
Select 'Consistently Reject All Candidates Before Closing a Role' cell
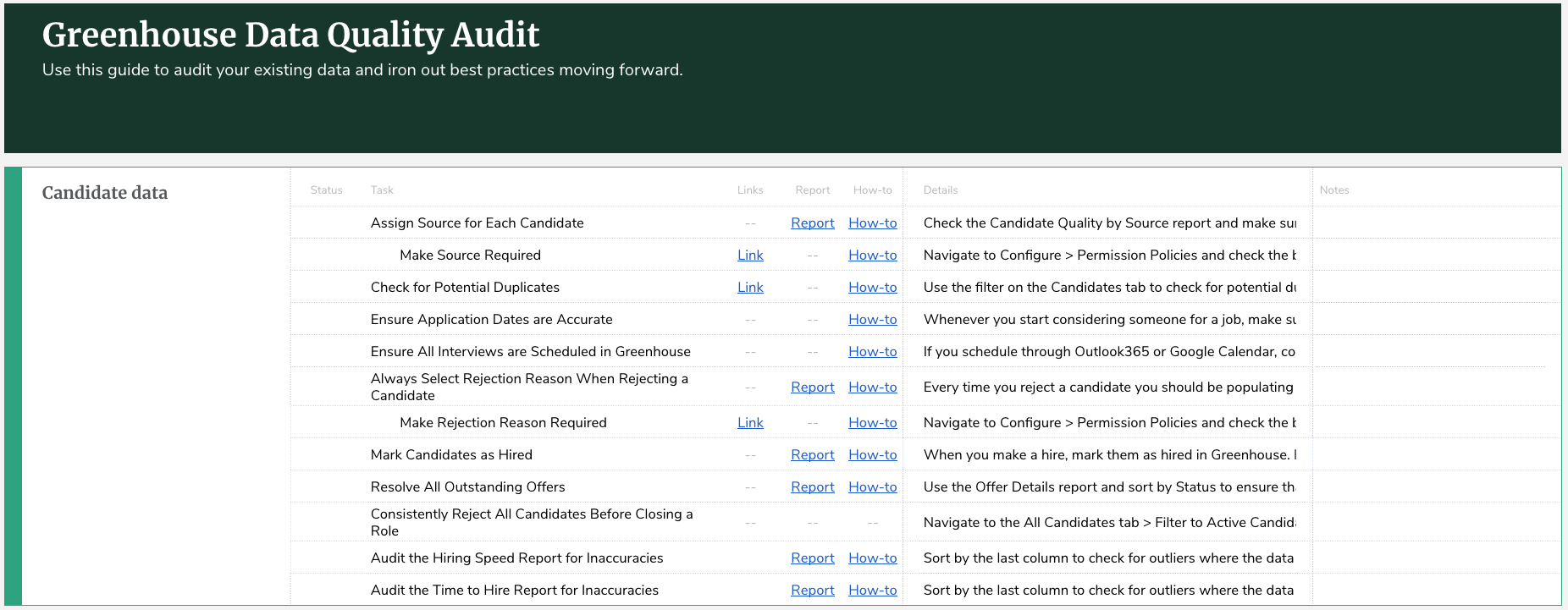coord(532,522)
